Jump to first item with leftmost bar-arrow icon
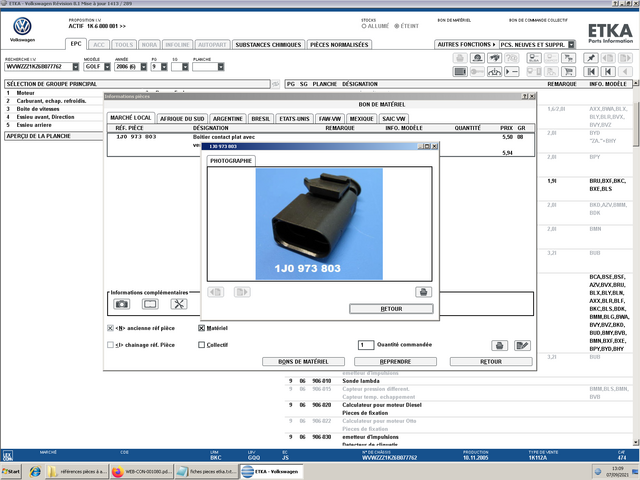The height and width of the screenshot is (480, 640). click(x=591, y=72)
